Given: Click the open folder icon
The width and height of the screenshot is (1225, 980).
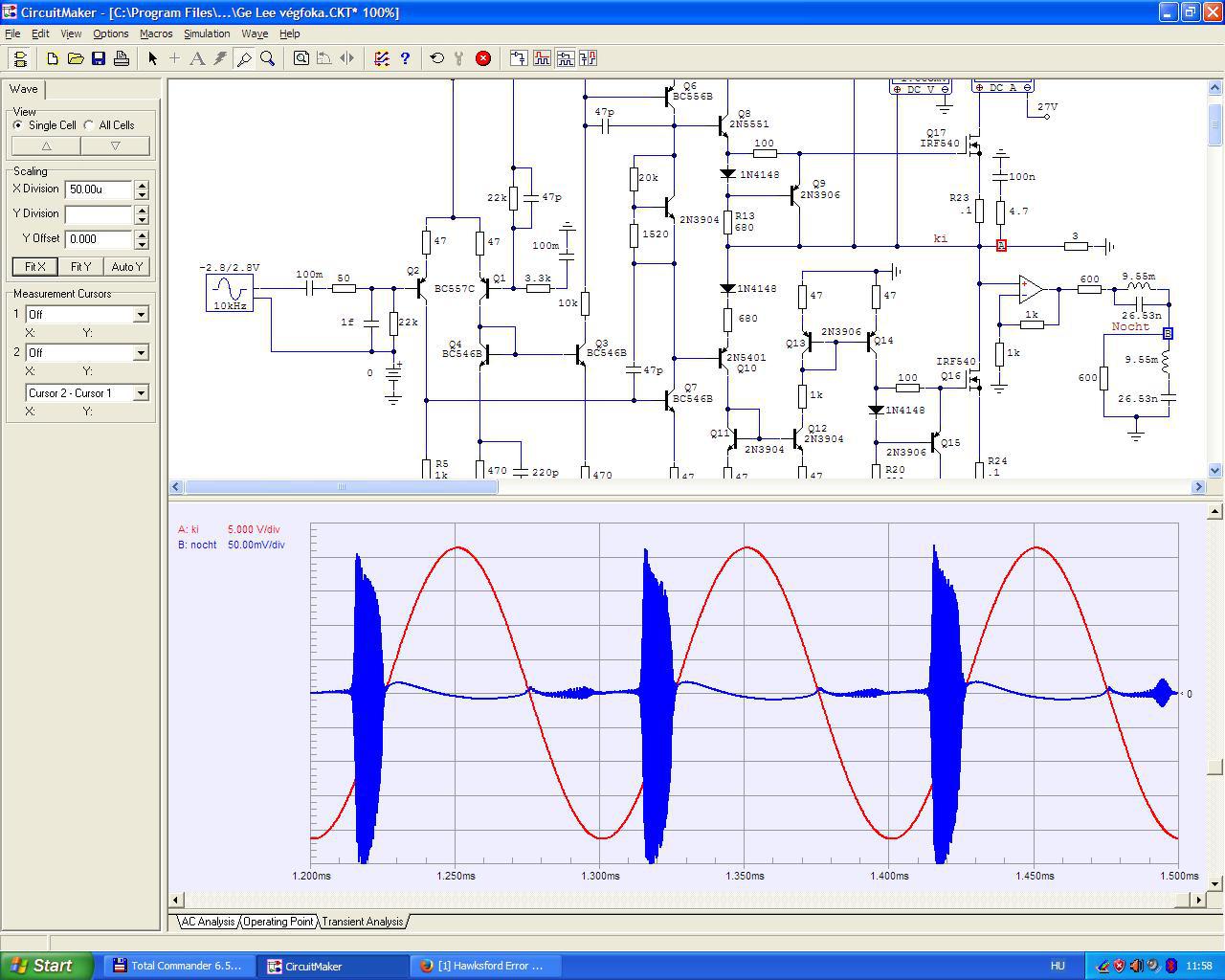Looking at the screenshot, I should point(76,58).
